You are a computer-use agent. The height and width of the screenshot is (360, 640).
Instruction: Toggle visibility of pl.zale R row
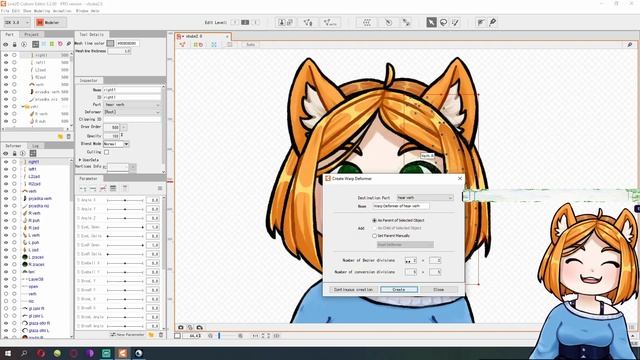[x=6, y=309]
